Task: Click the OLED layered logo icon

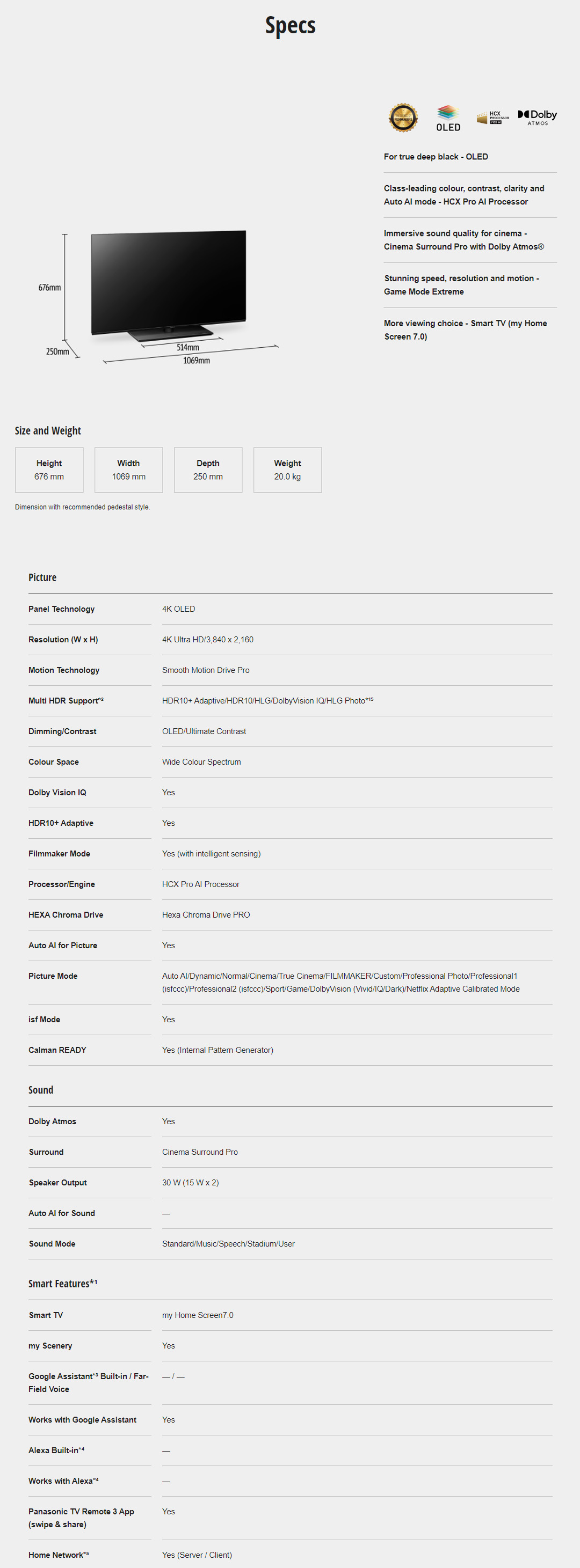Action: point(448,118)
